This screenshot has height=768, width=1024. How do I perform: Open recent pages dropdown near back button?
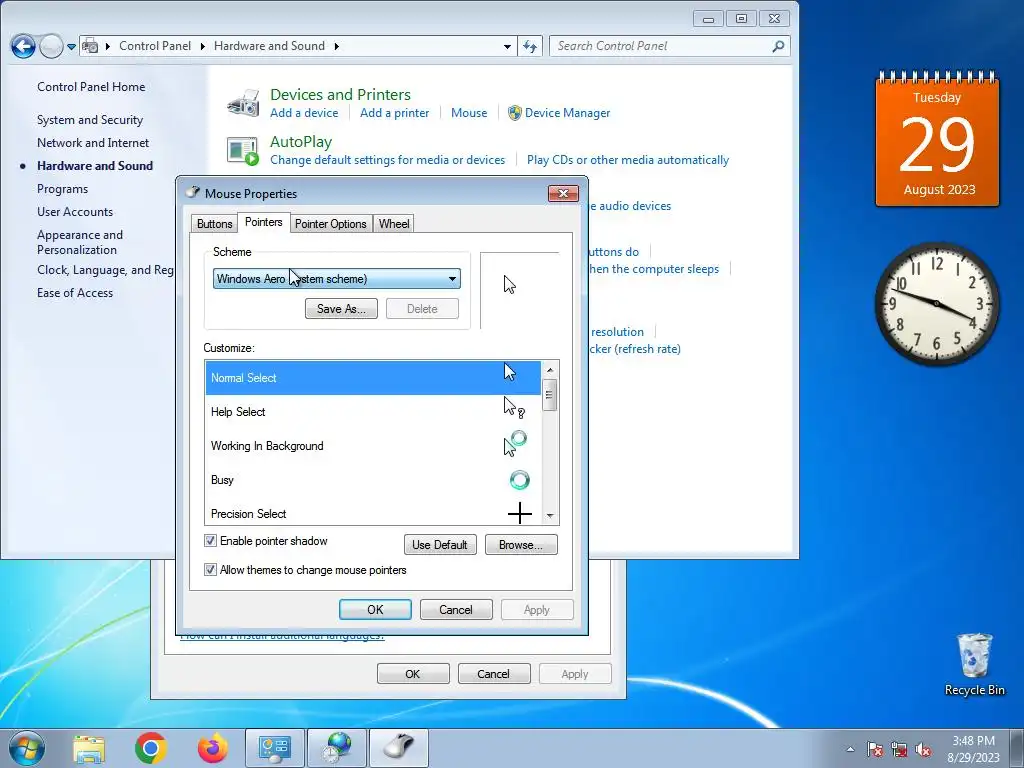(x=71, y=46)
